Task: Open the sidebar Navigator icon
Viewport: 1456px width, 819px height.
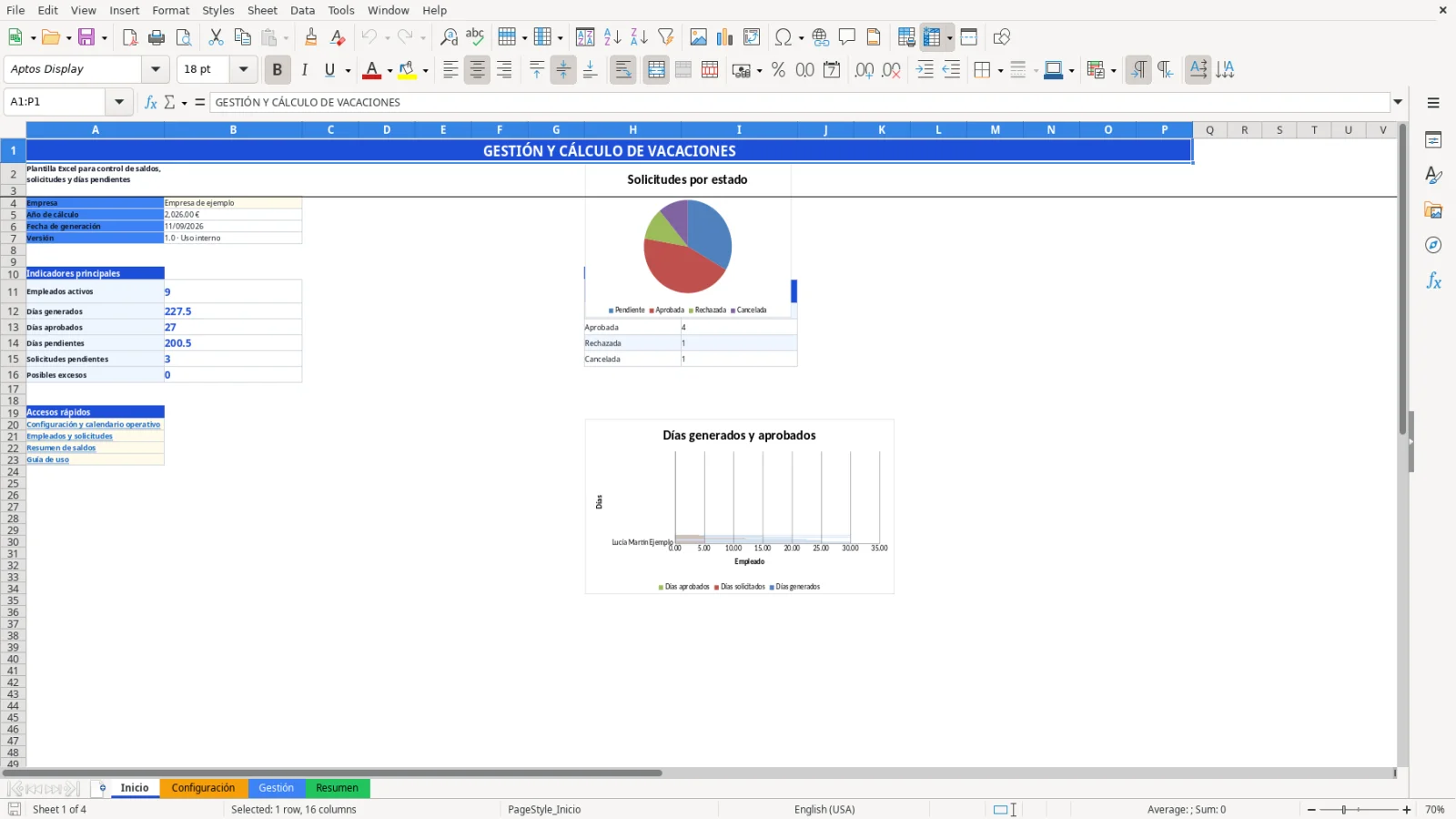Action: tap(1433, 246)
